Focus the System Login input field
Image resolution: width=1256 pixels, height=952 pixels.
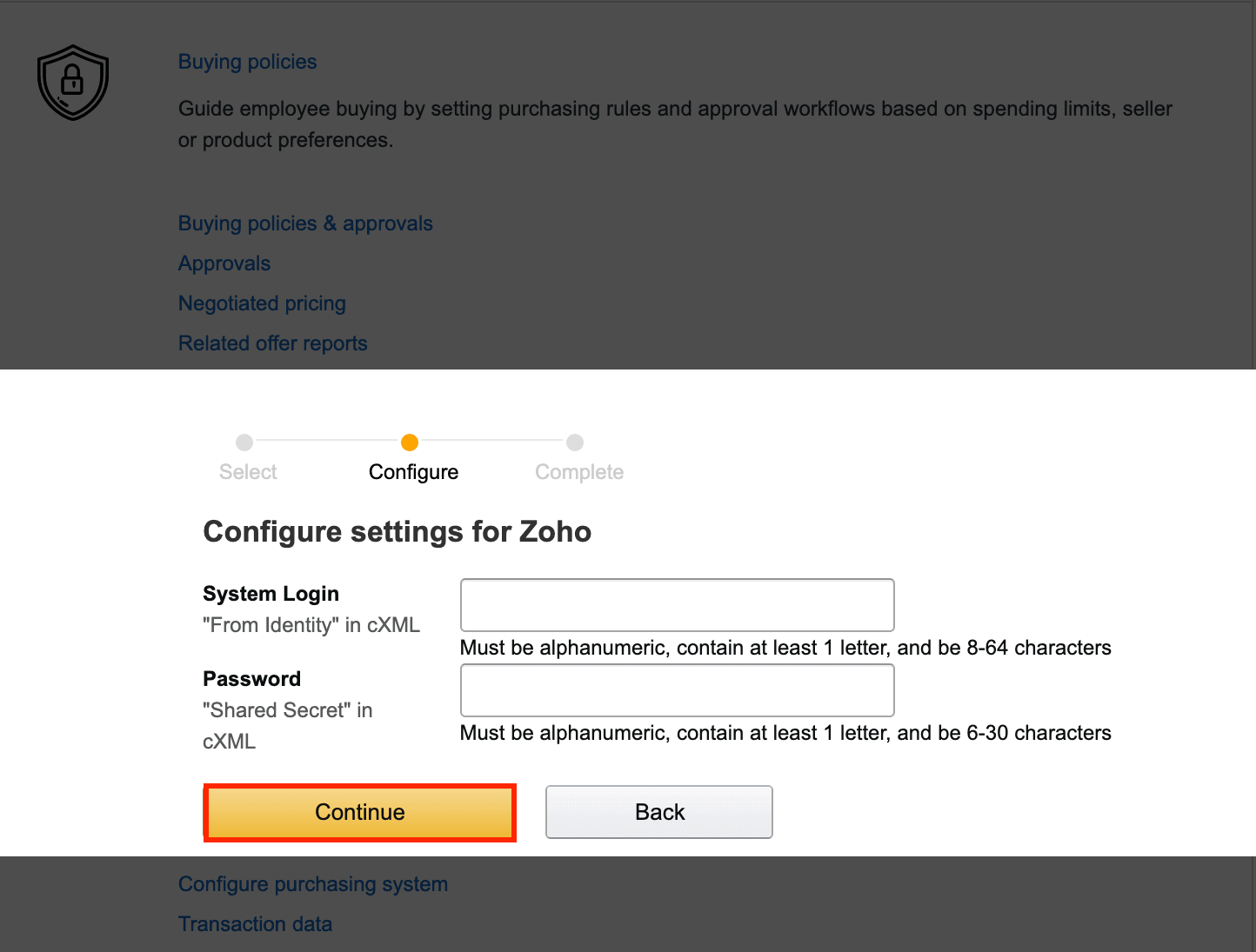click(677, 605)
